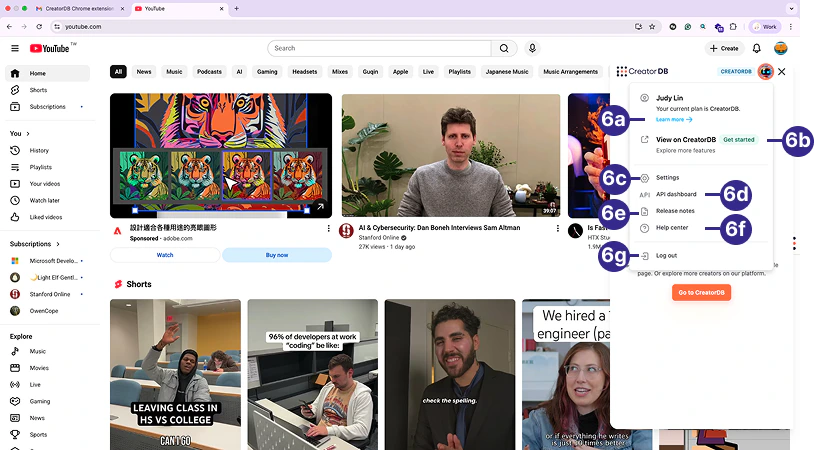Click the Stanford Online channel avatar under video
The width and height of the screenshot is (814, 450).
(346, 230)
